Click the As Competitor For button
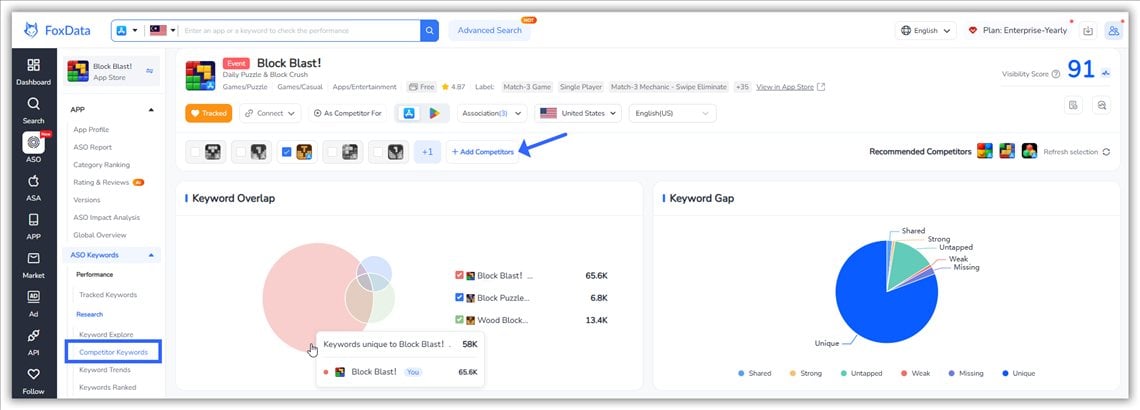The image size is (1140, 410). coord(348,113)
